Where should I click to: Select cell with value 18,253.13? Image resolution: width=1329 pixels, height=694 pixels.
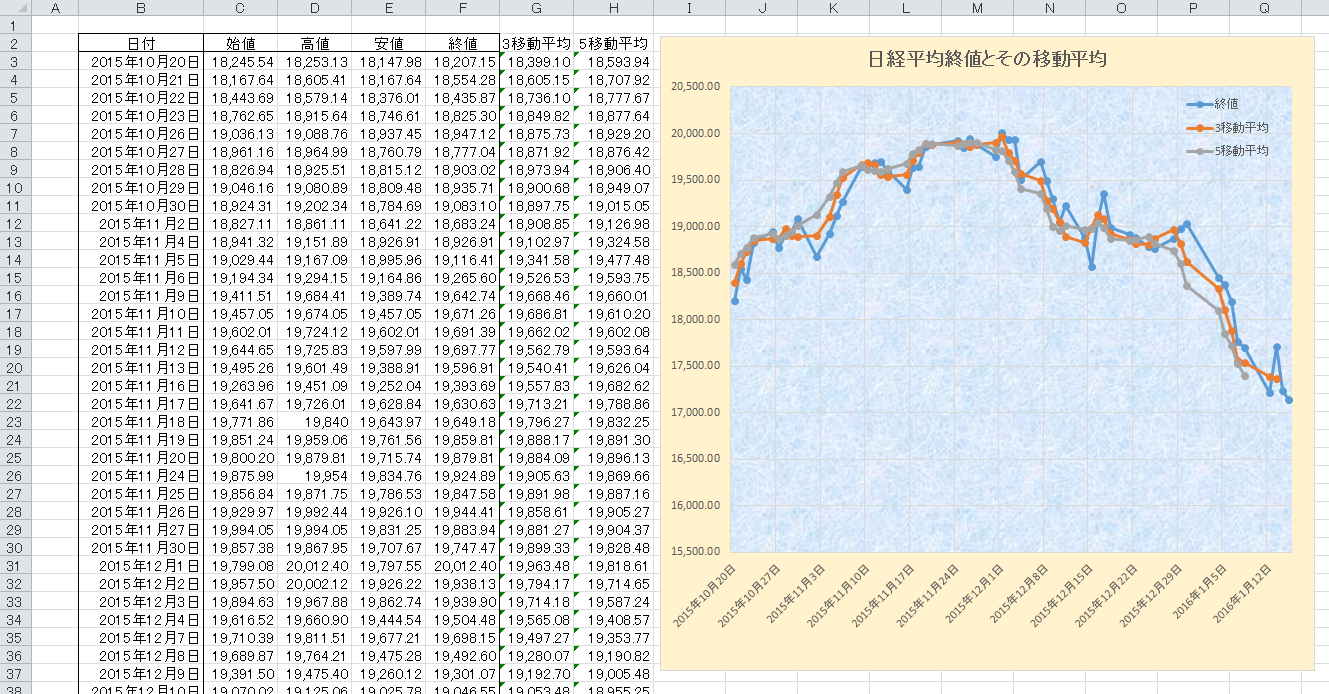(x=315, y=61)
